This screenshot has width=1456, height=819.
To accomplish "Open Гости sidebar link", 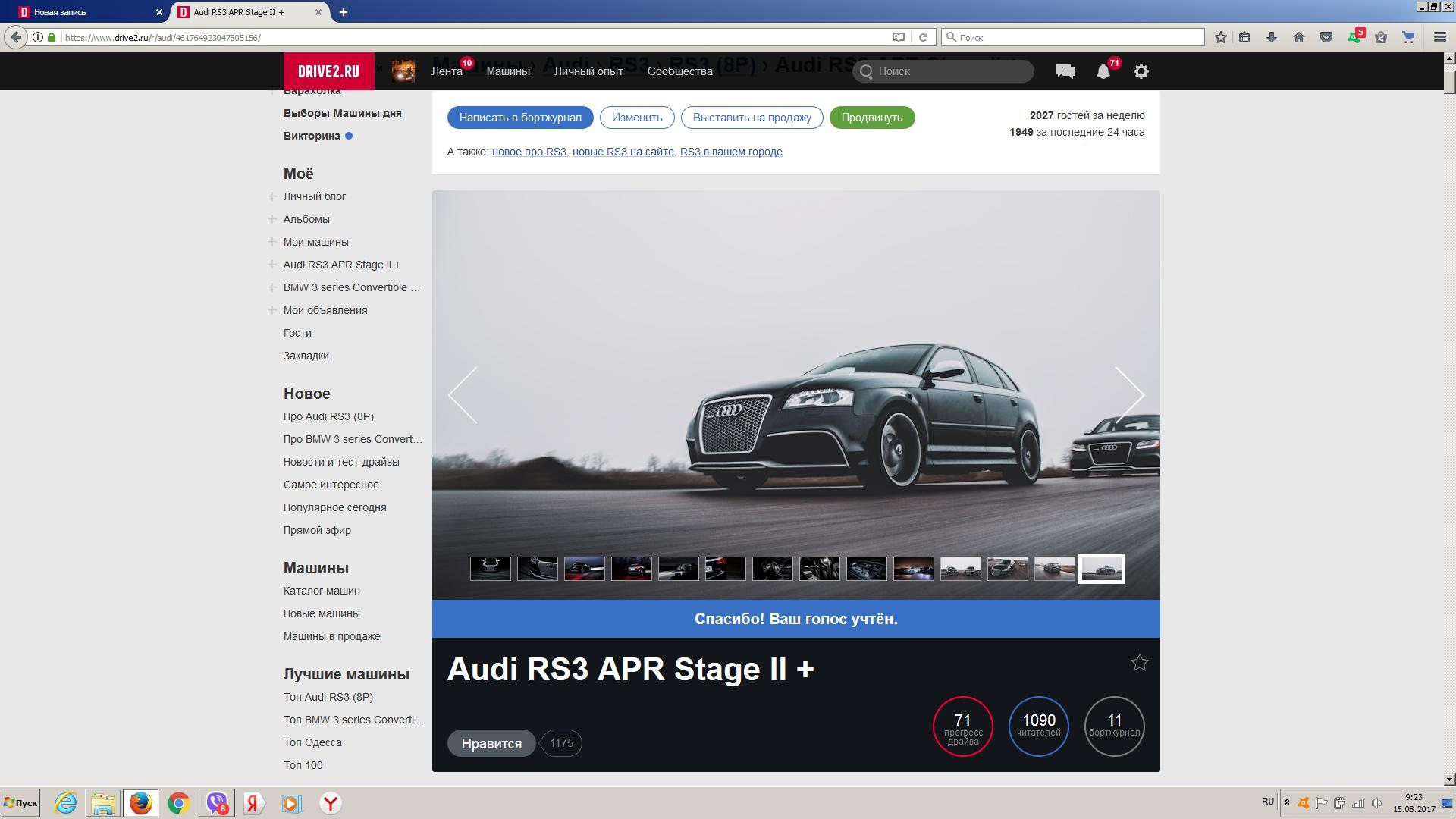I will (297, 333).
